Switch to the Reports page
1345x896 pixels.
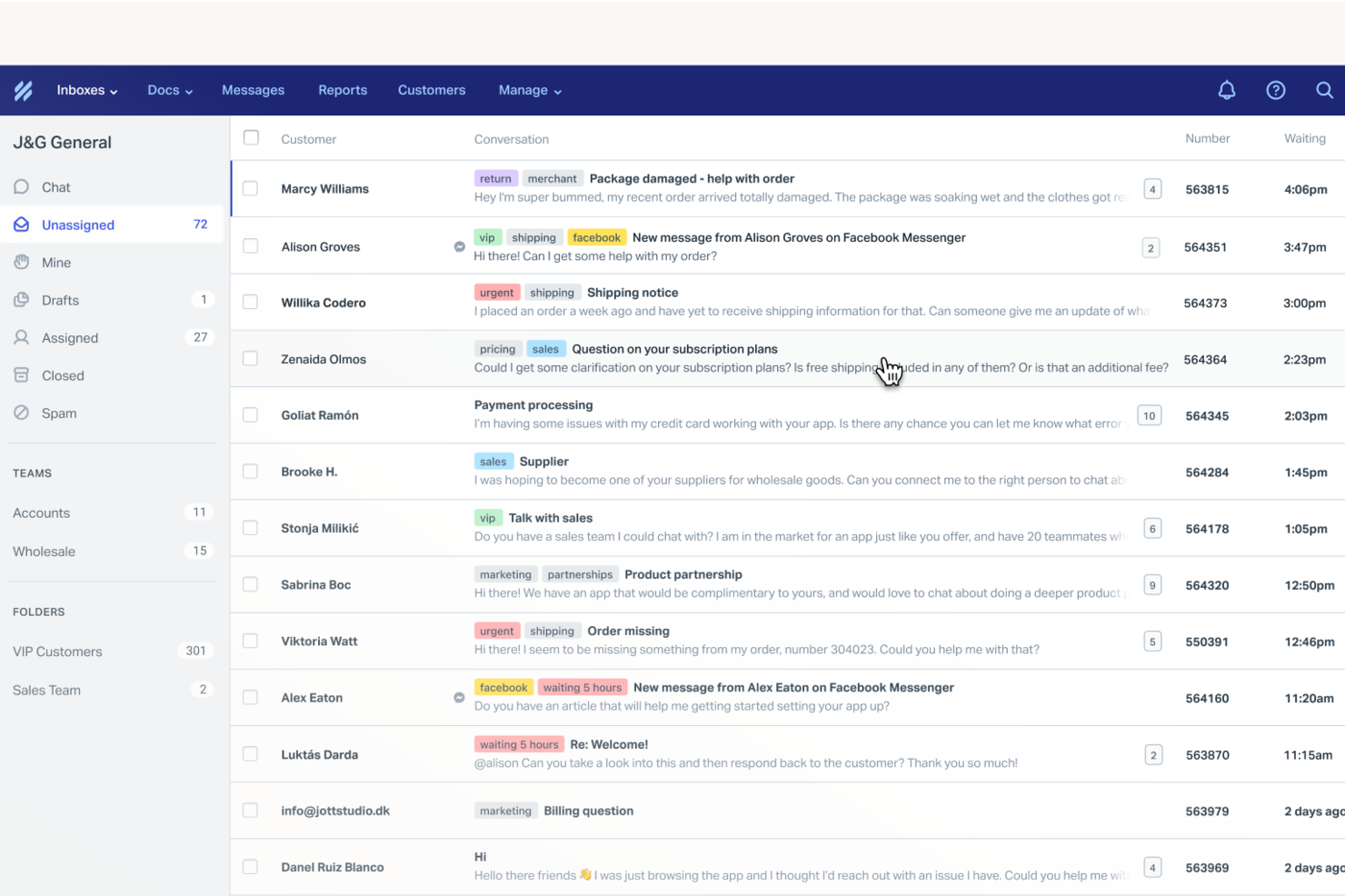(x=343, y=90)
